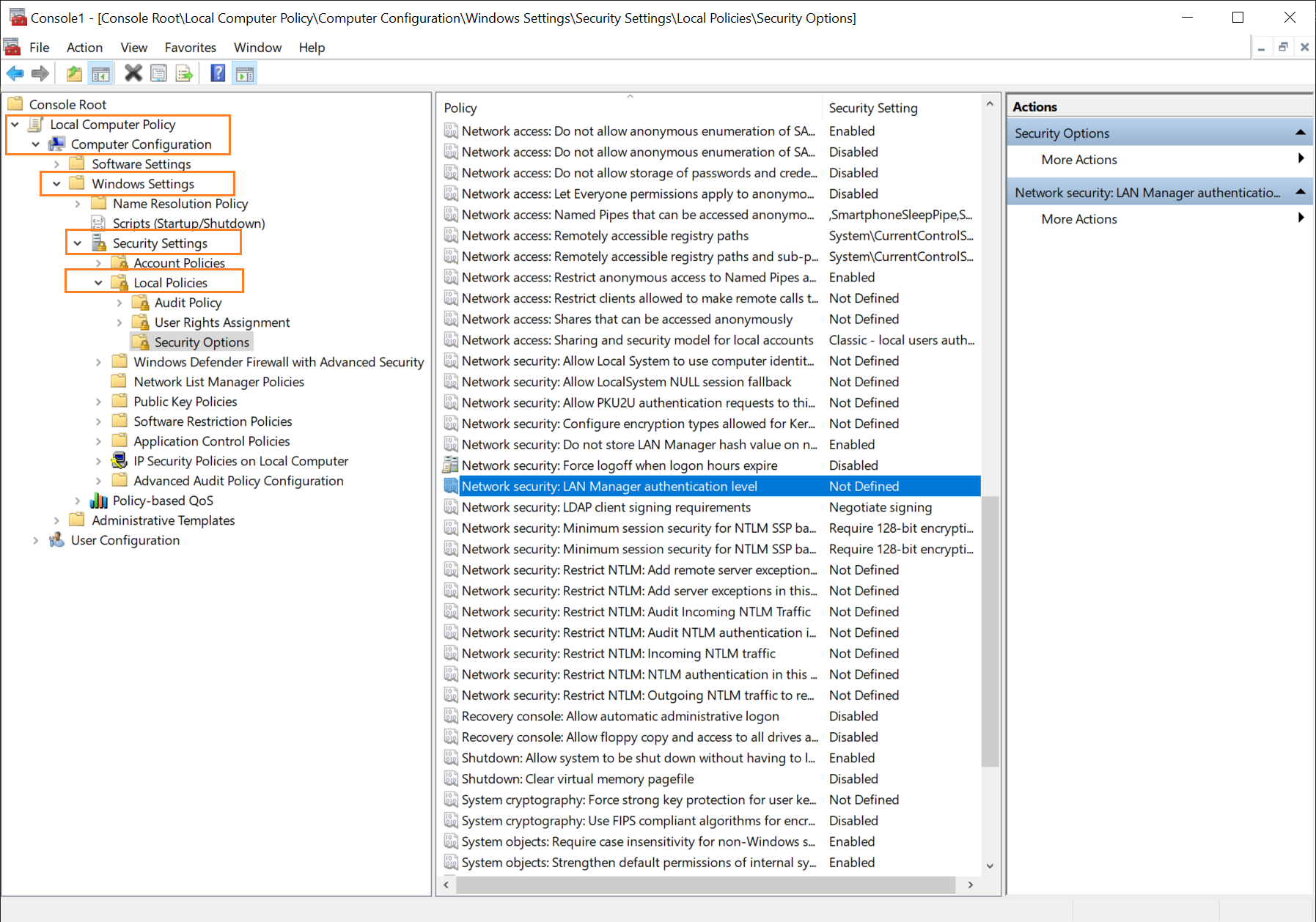Click the Export List toolbar icon

pos(184,73)
